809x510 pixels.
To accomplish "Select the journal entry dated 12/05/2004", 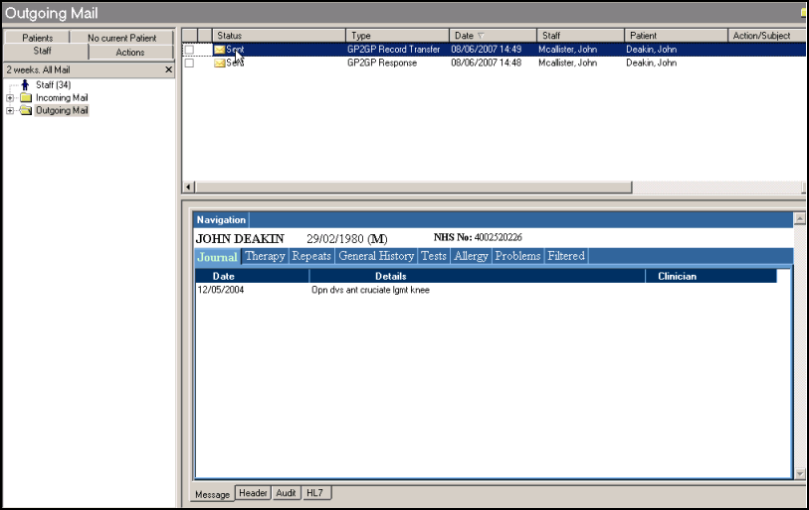I will 220,290.
